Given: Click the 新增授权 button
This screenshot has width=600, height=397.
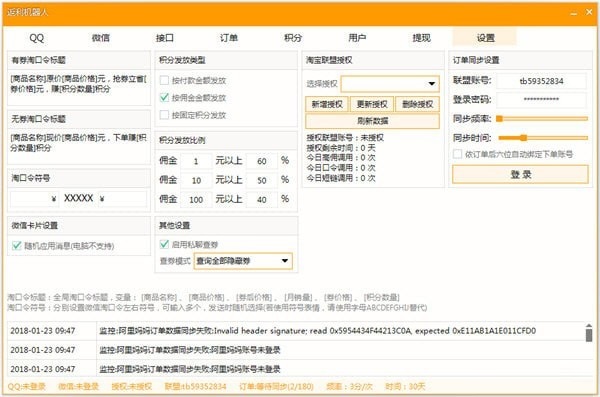Looking at the screenshot, I should (x=327, y=104).
